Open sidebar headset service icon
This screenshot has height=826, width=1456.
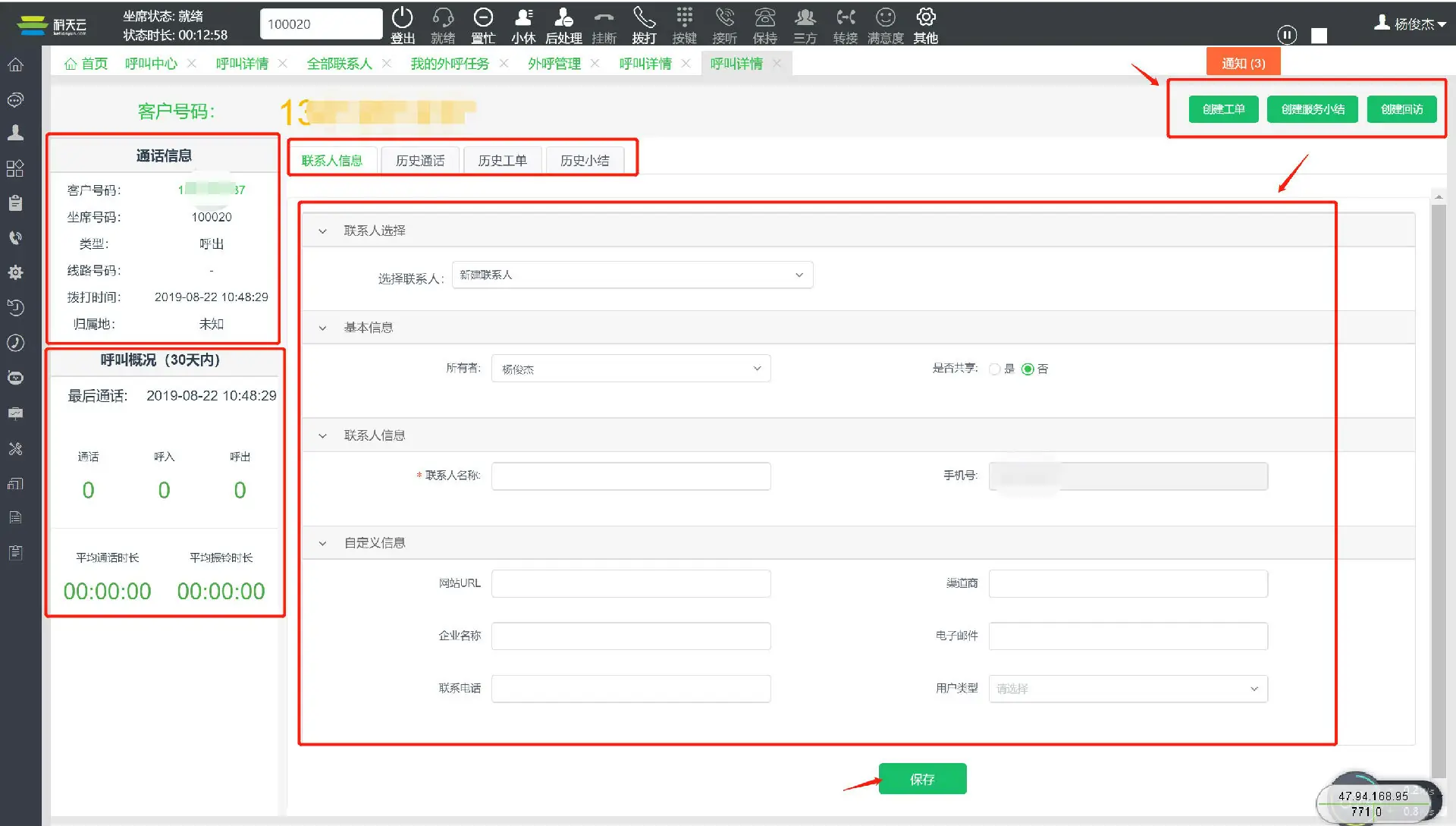15,99
